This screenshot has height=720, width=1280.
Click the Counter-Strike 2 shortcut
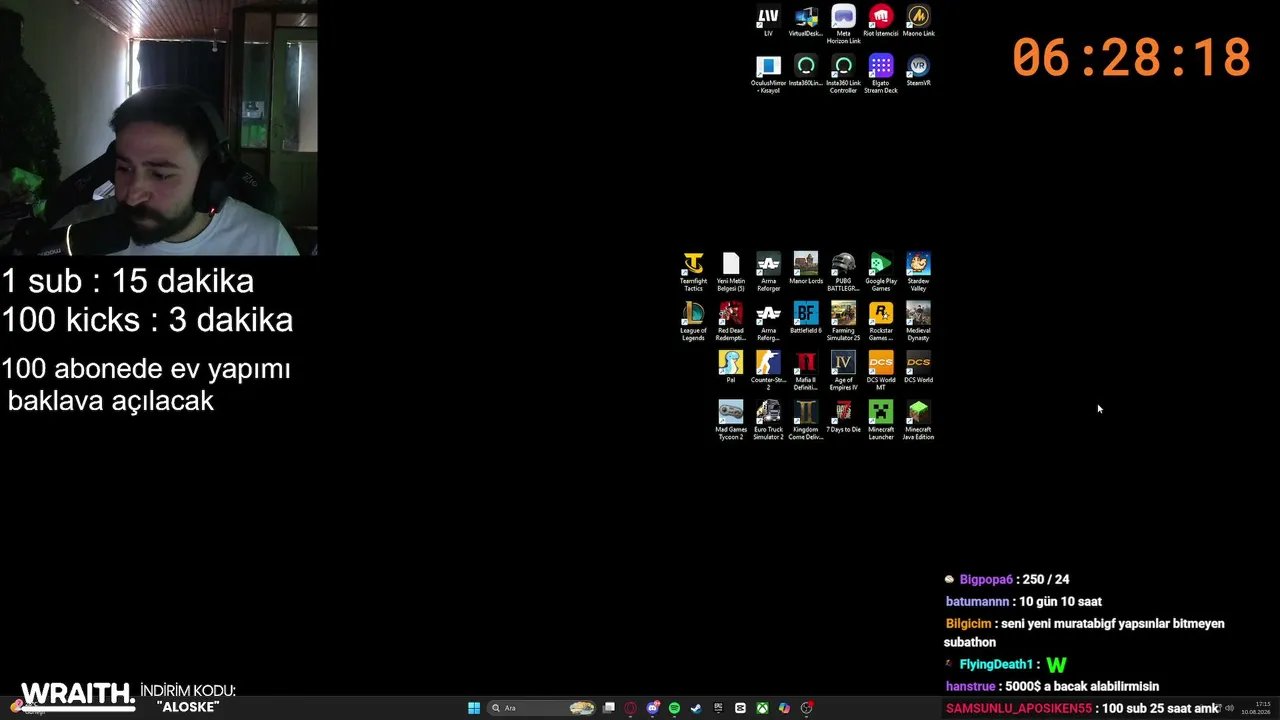coord(768,370)
